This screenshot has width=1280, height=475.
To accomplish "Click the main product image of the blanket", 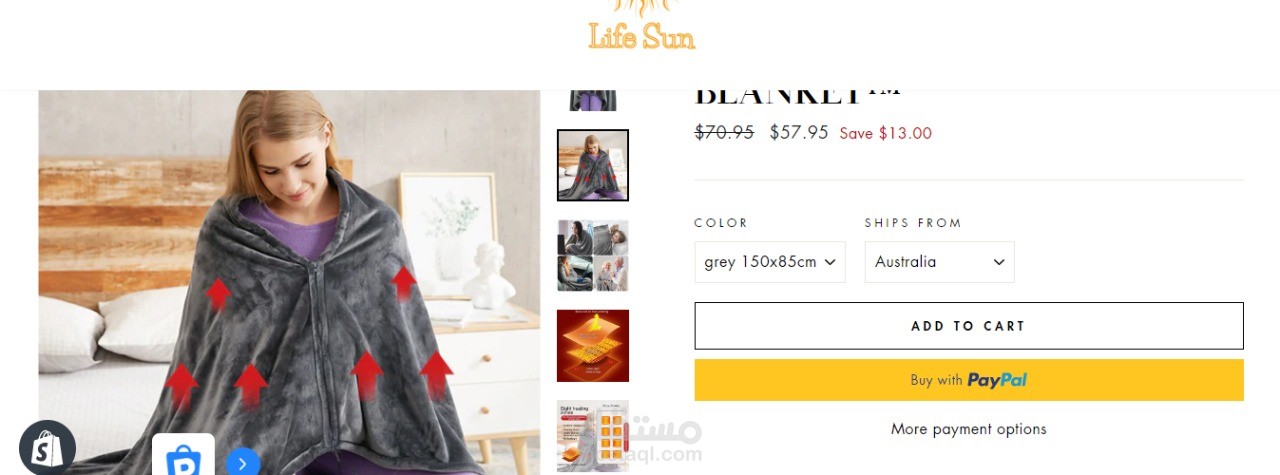I will click(289, 282).
